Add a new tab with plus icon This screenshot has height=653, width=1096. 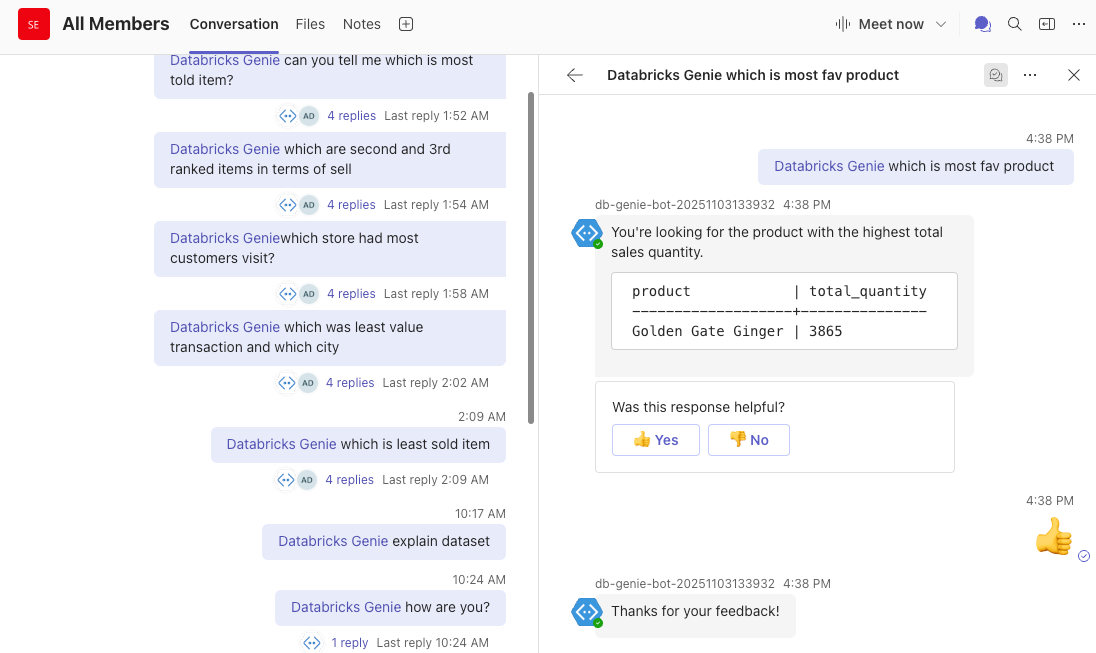point(406,24)
